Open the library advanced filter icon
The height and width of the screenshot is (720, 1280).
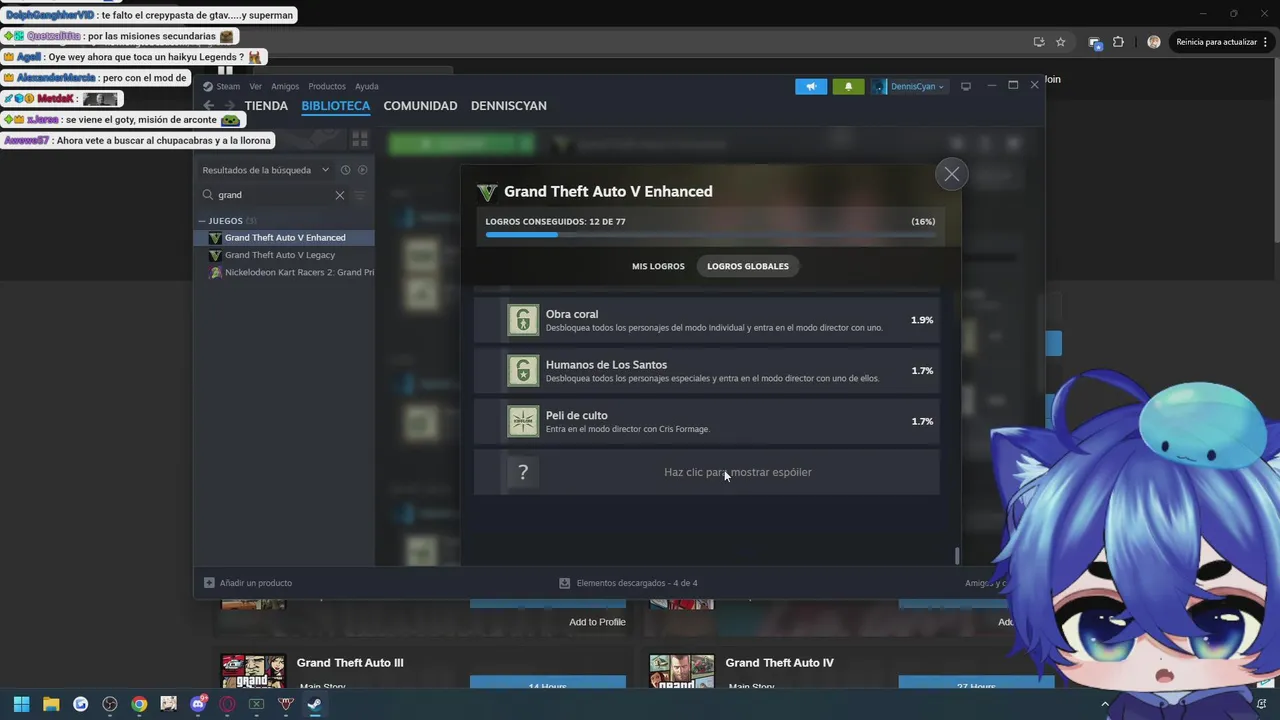[360, 195]
